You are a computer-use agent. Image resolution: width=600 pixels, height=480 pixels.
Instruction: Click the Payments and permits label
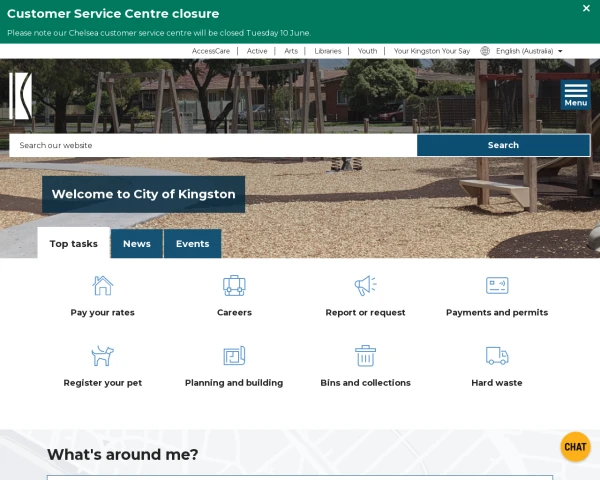pos(497,313)
